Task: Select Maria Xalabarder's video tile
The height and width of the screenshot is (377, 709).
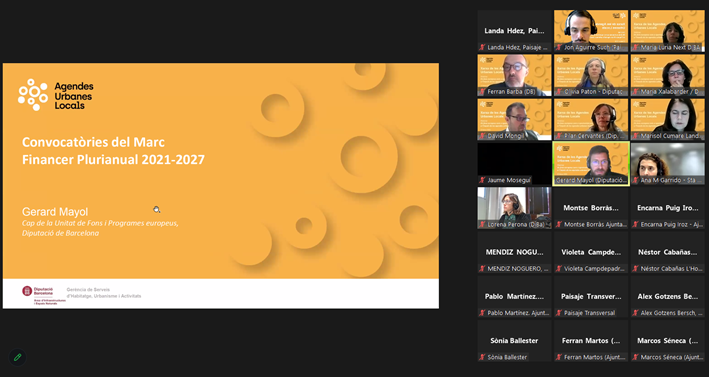Action: click(x=667, y=75)
